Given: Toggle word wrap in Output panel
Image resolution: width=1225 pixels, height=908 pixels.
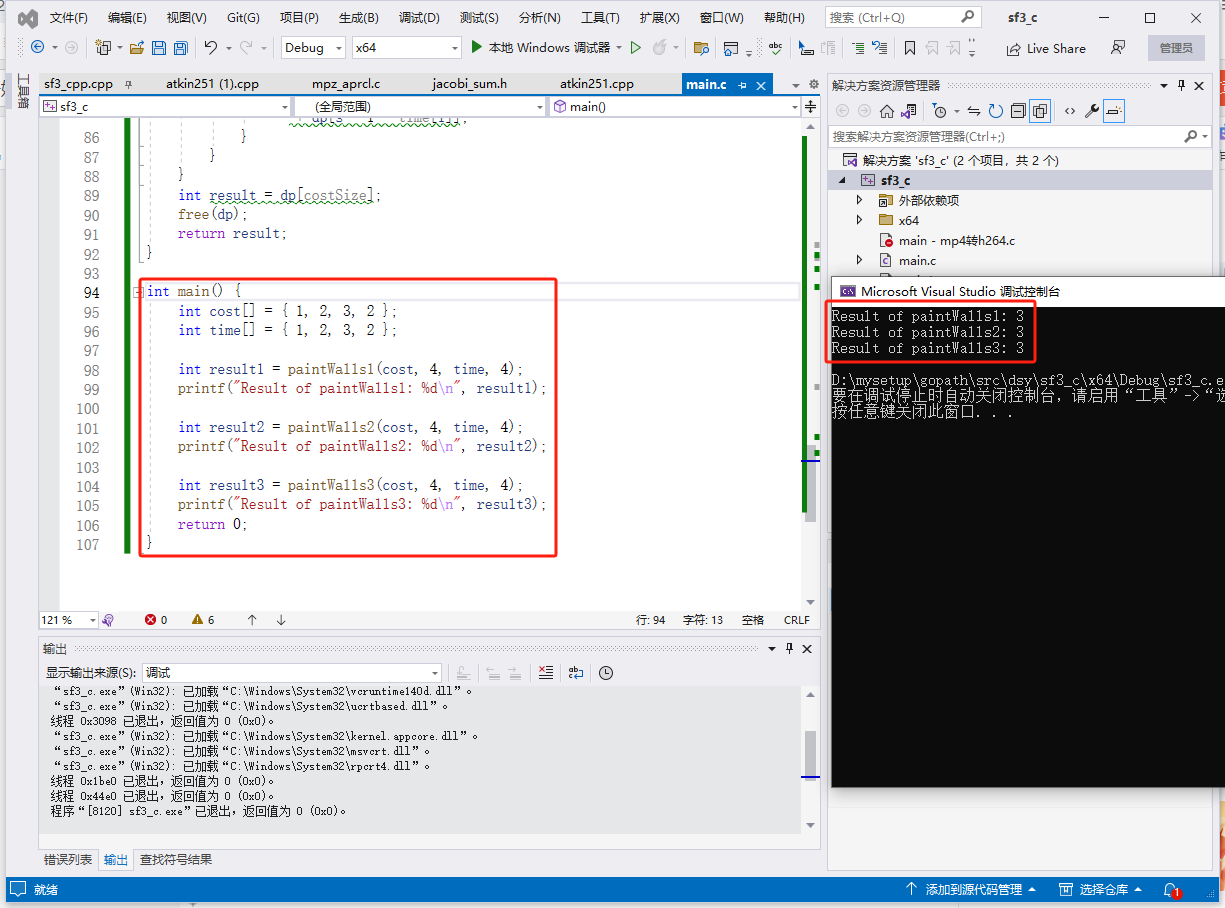Looking at the screenshot, I should pos(576,673).
